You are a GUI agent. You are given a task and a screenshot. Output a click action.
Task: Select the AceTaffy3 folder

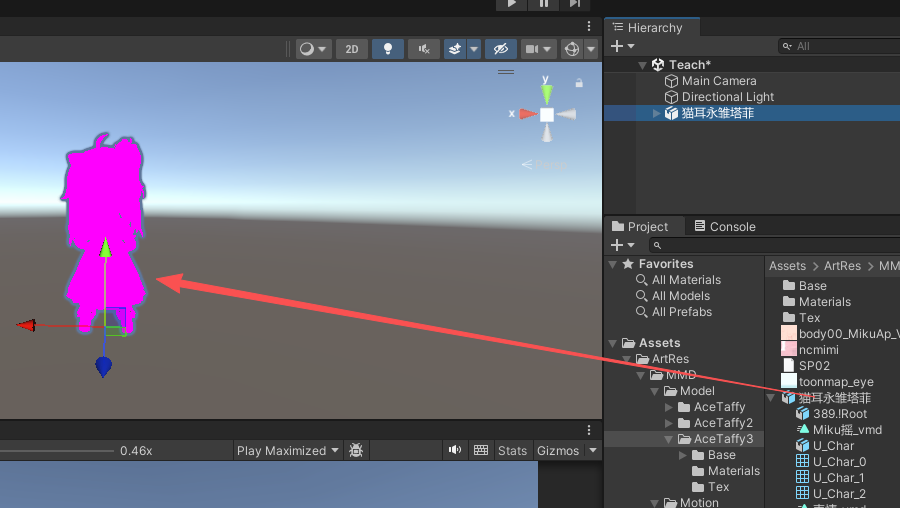tap(723, 439)
